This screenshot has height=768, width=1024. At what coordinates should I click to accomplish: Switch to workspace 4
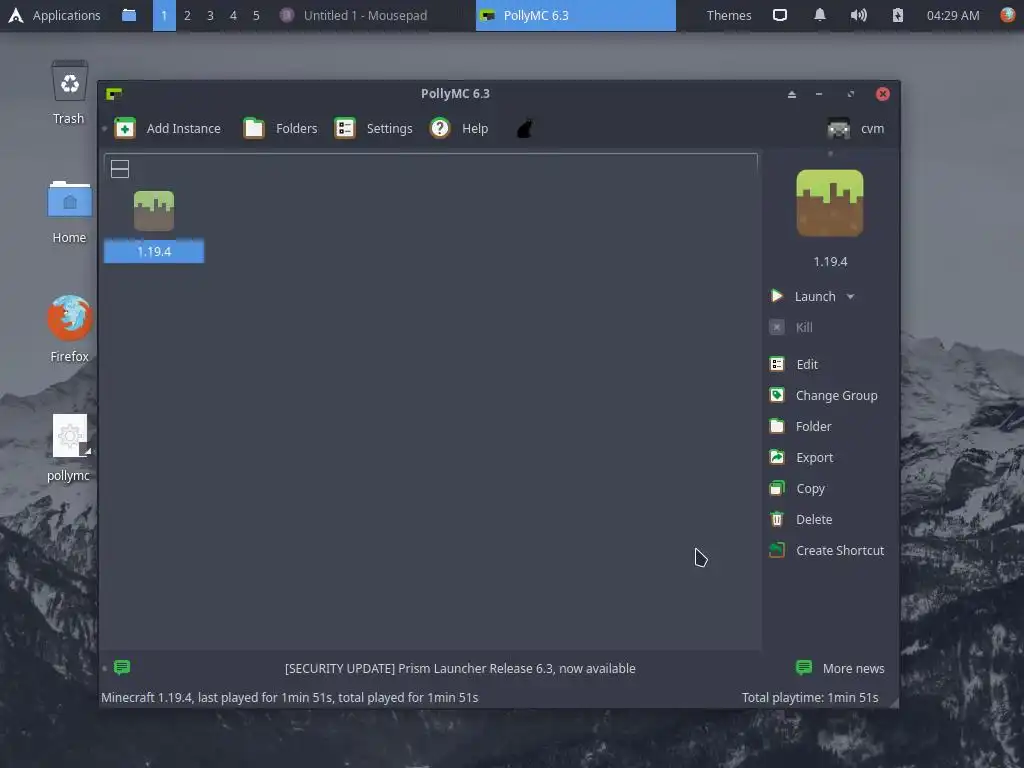[233, 15]
